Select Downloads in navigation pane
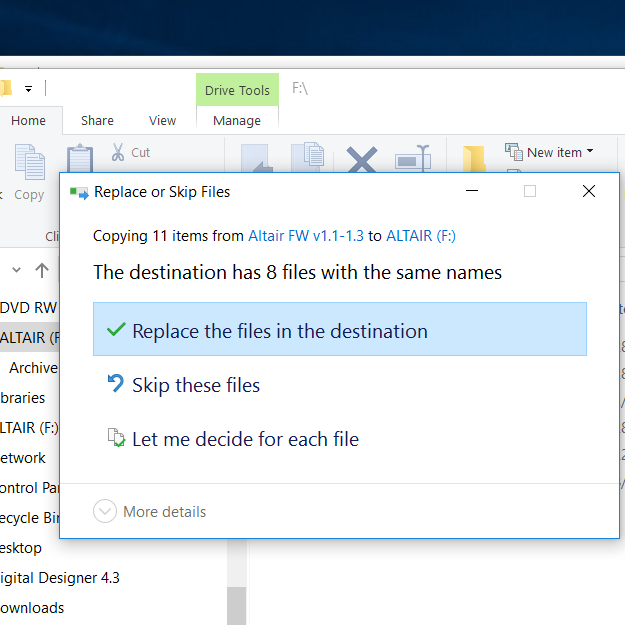This screenshot has width=625, height=625. coord(32,608)
